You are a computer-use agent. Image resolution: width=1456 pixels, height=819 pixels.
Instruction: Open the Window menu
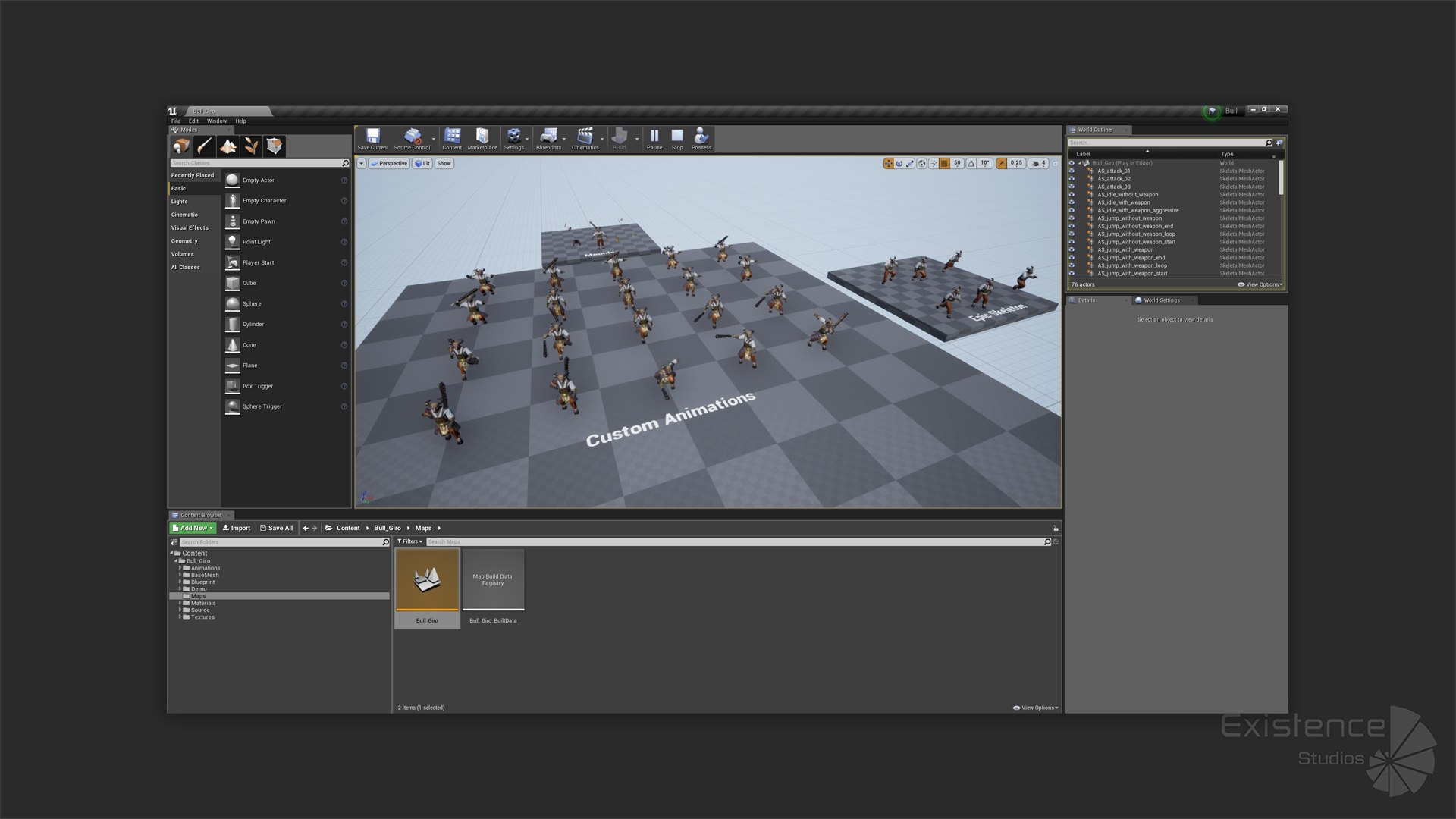tap(217, 121)
